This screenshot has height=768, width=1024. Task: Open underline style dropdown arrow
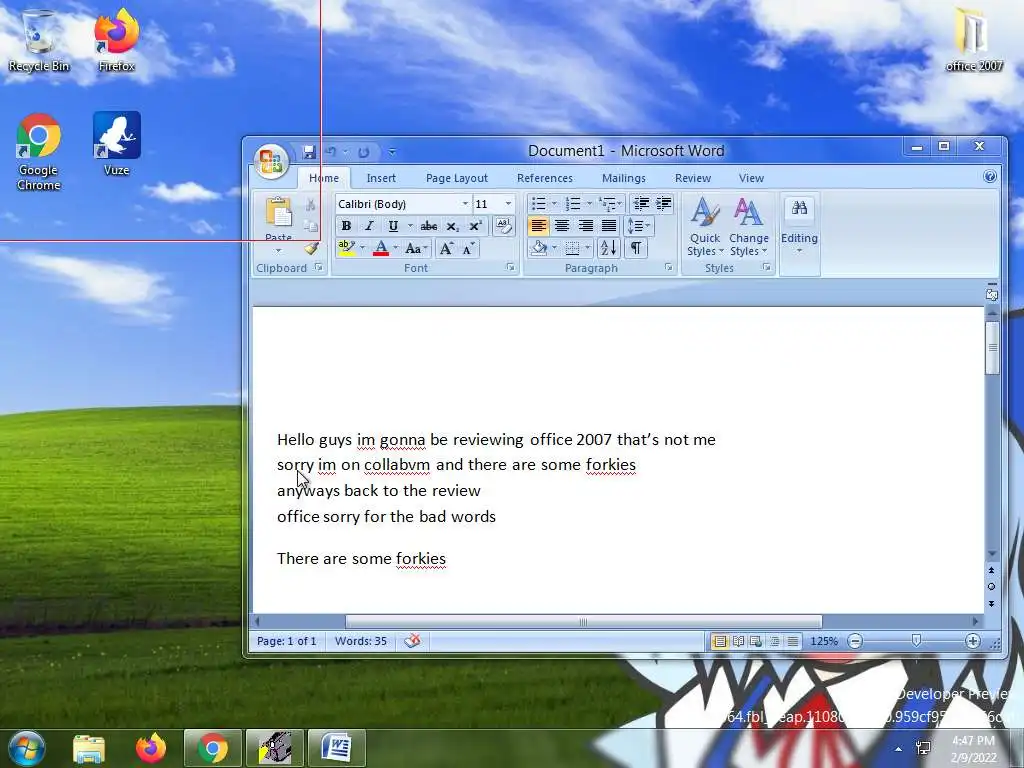click(x=410, y=226)
